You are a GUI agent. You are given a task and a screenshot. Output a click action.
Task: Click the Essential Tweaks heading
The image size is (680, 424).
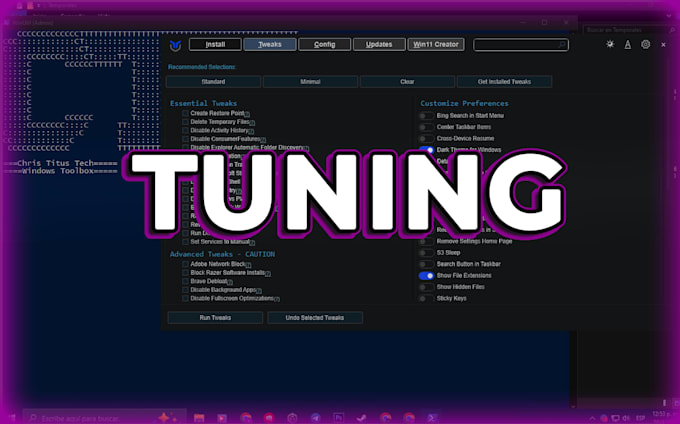pos(203,103)
